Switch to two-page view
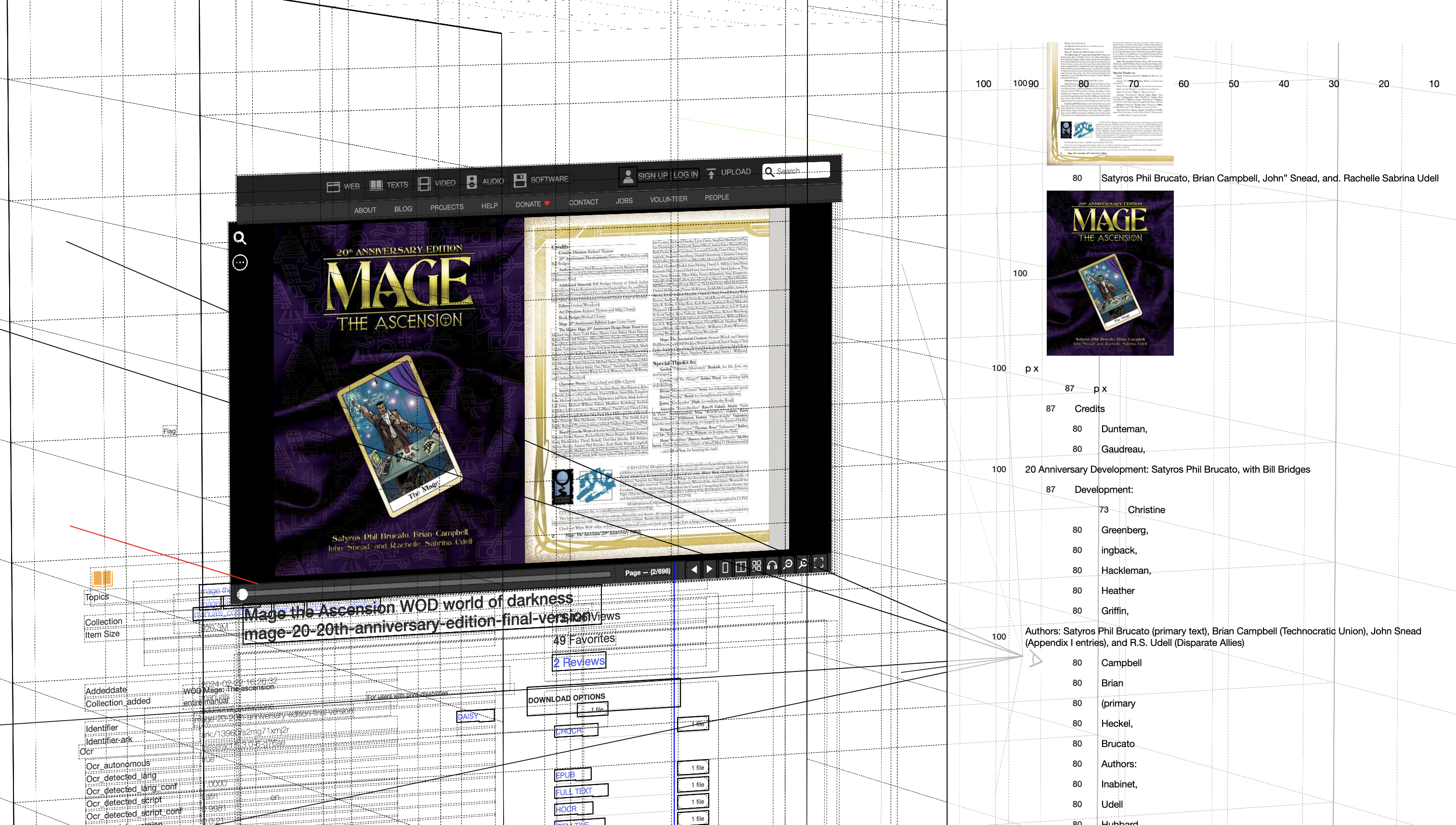1456x825 pixels. point(740,567)
